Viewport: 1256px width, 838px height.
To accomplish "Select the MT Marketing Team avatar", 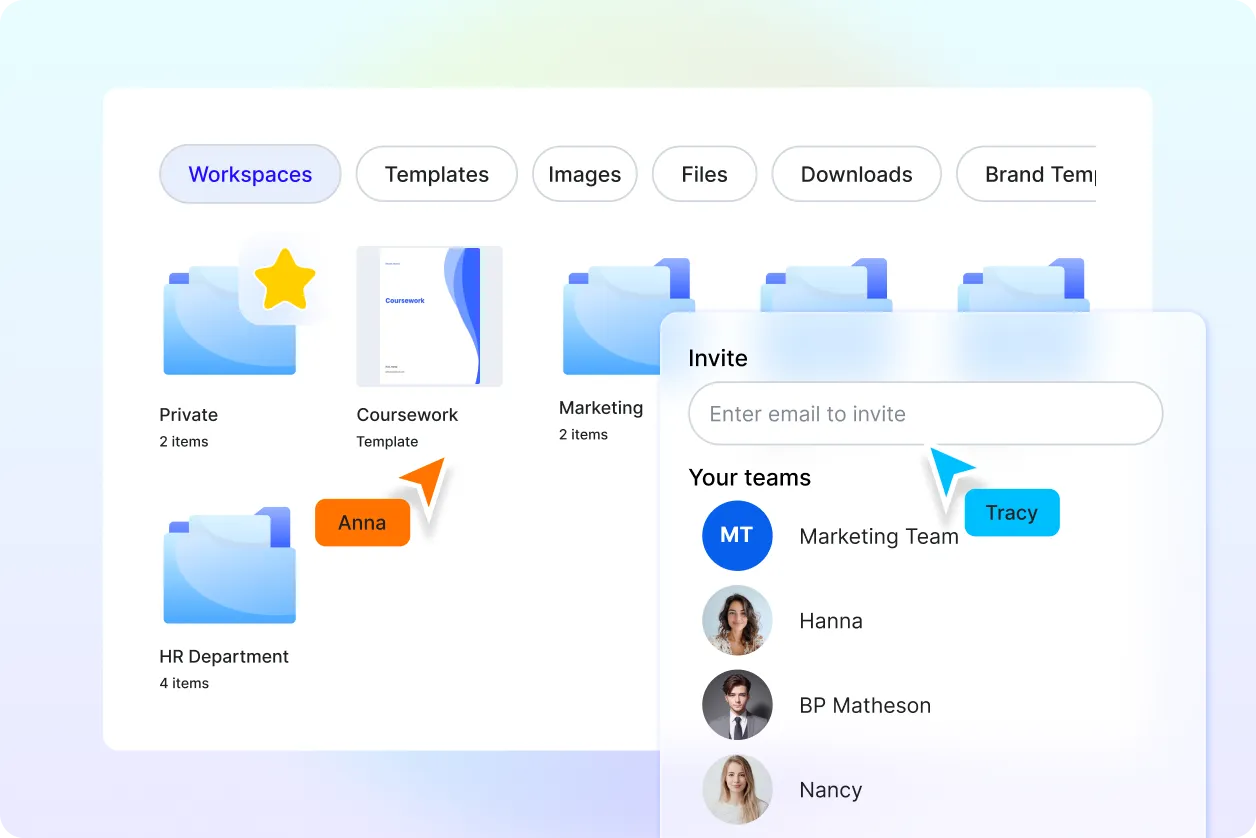I will (x=737, y=536).
